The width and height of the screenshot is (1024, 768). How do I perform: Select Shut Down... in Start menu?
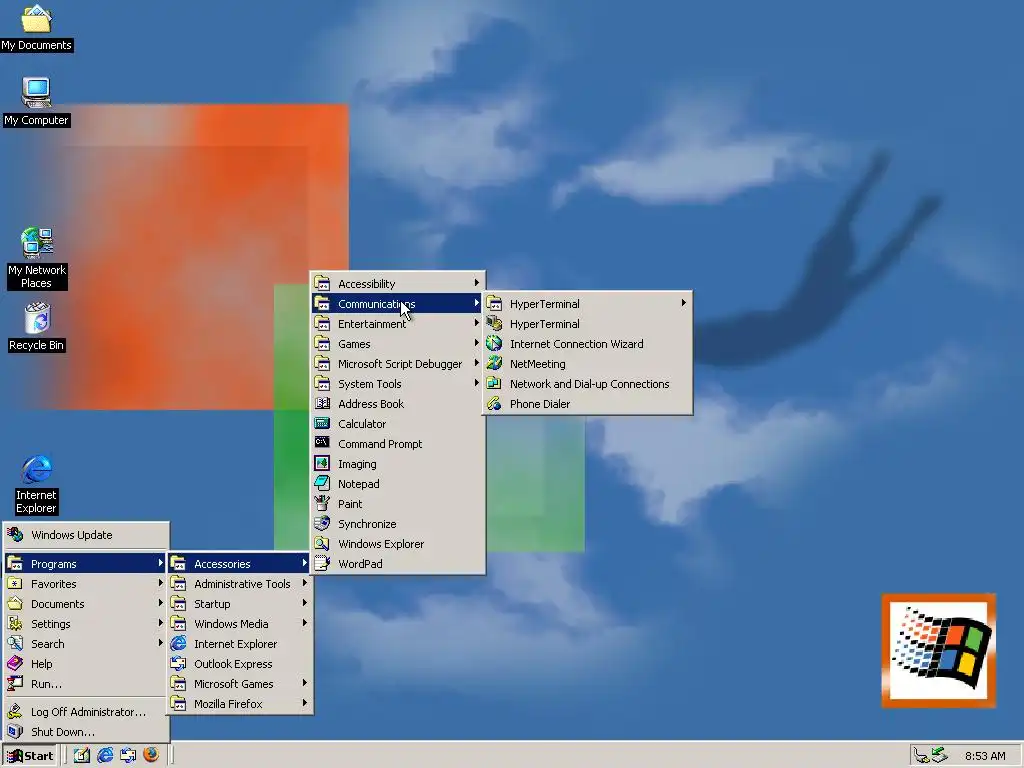(86, 732)
